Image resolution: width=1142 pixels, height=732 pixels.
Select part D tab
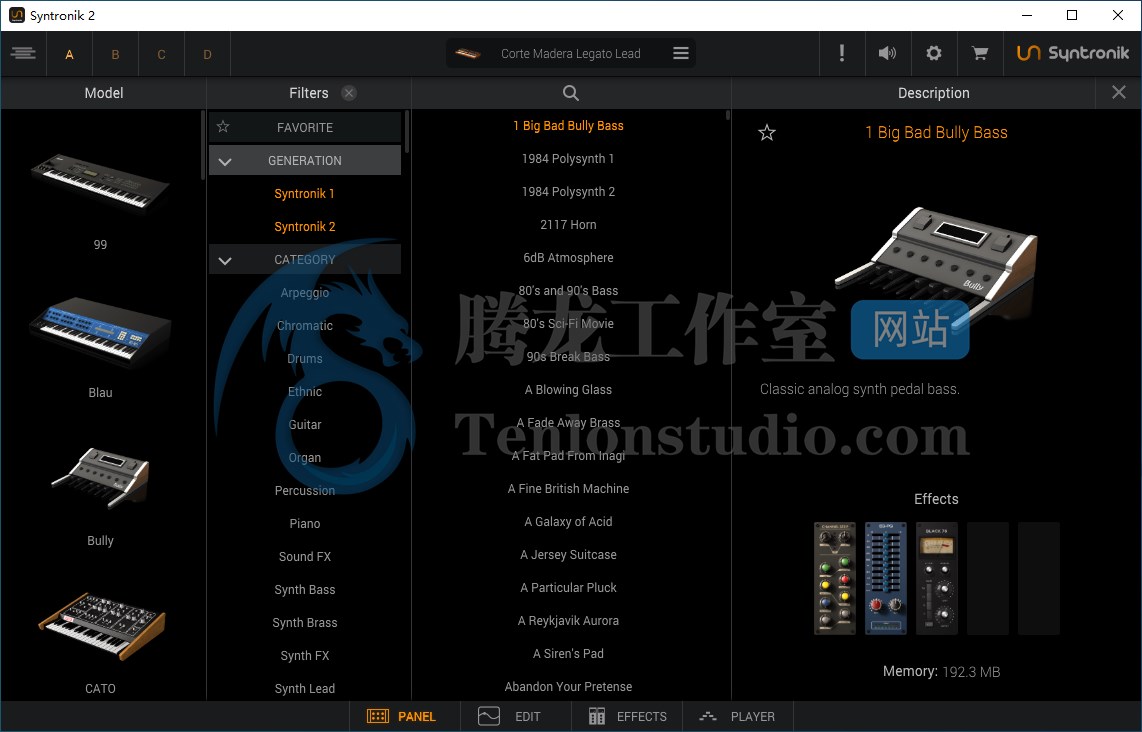207,54
